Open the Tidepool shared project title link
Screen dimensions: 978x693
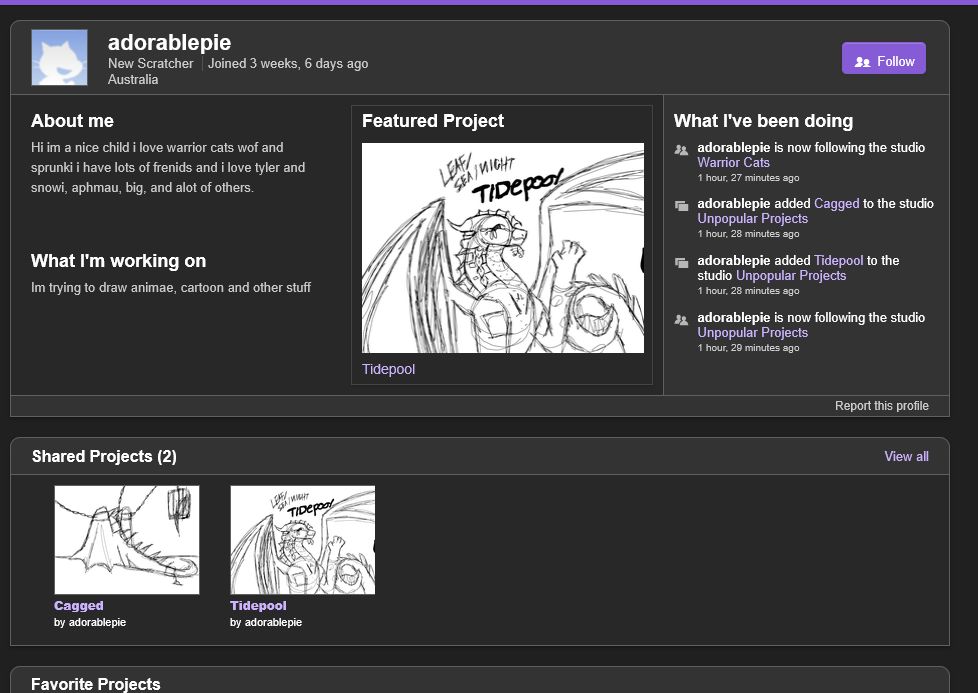coord(258,606)
